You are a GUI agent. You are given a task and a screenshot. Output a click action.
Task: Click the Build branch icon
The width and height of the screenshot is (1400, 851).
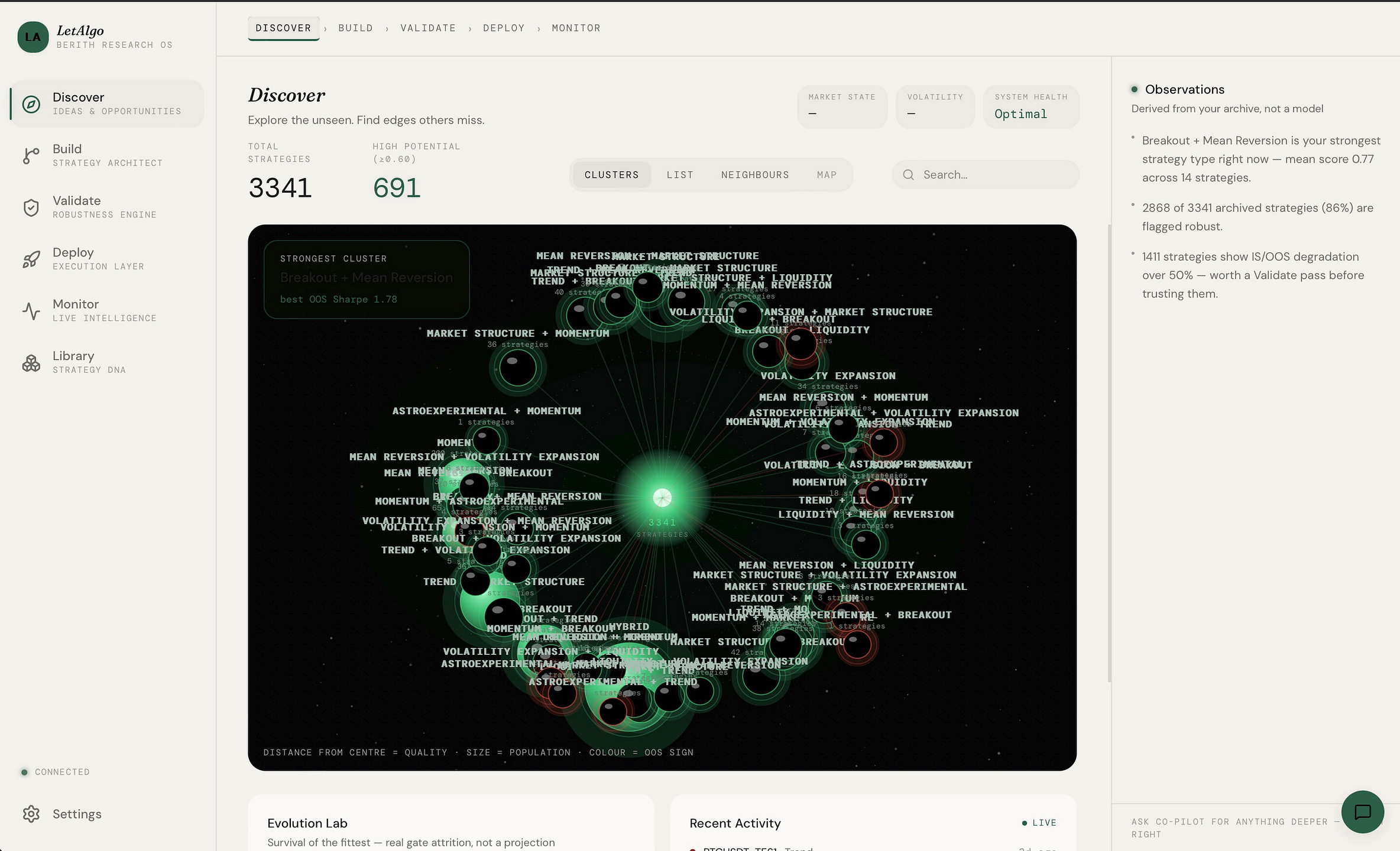tap(31, 155)
